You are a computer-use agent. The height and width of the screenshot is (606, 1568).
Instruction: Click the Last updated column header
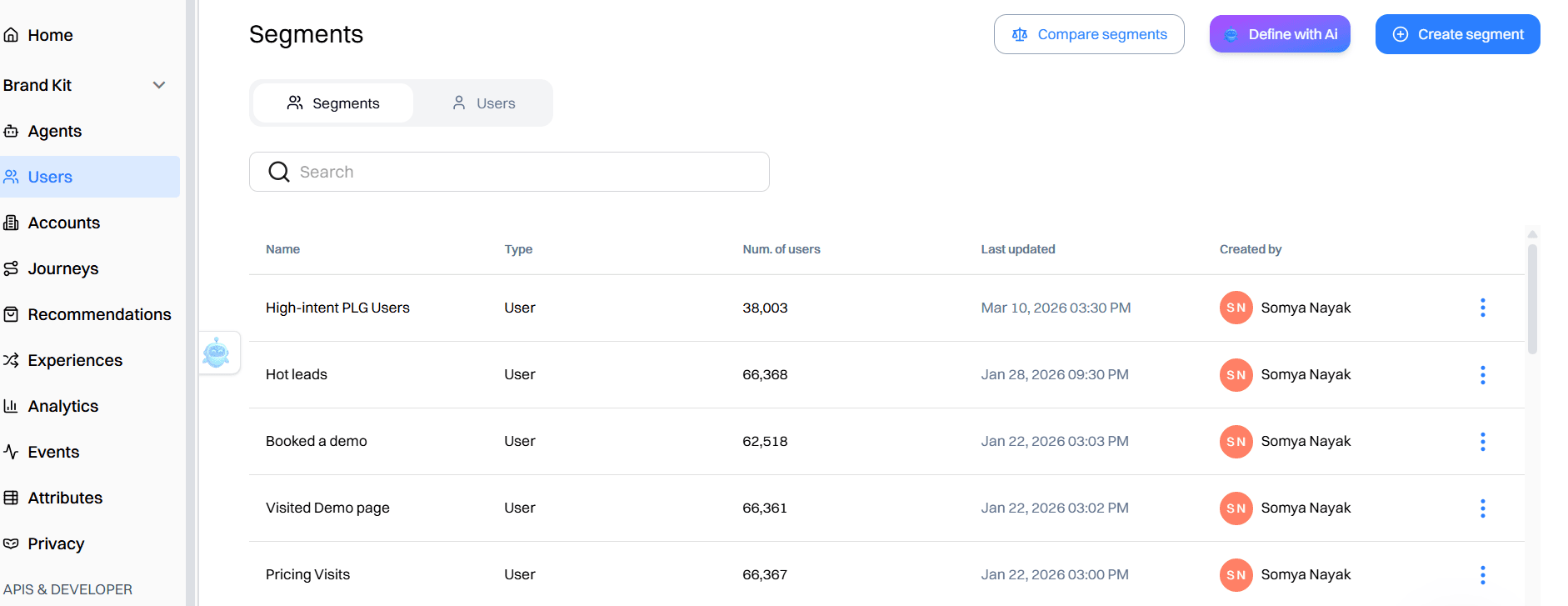[x=1018, y=249]
